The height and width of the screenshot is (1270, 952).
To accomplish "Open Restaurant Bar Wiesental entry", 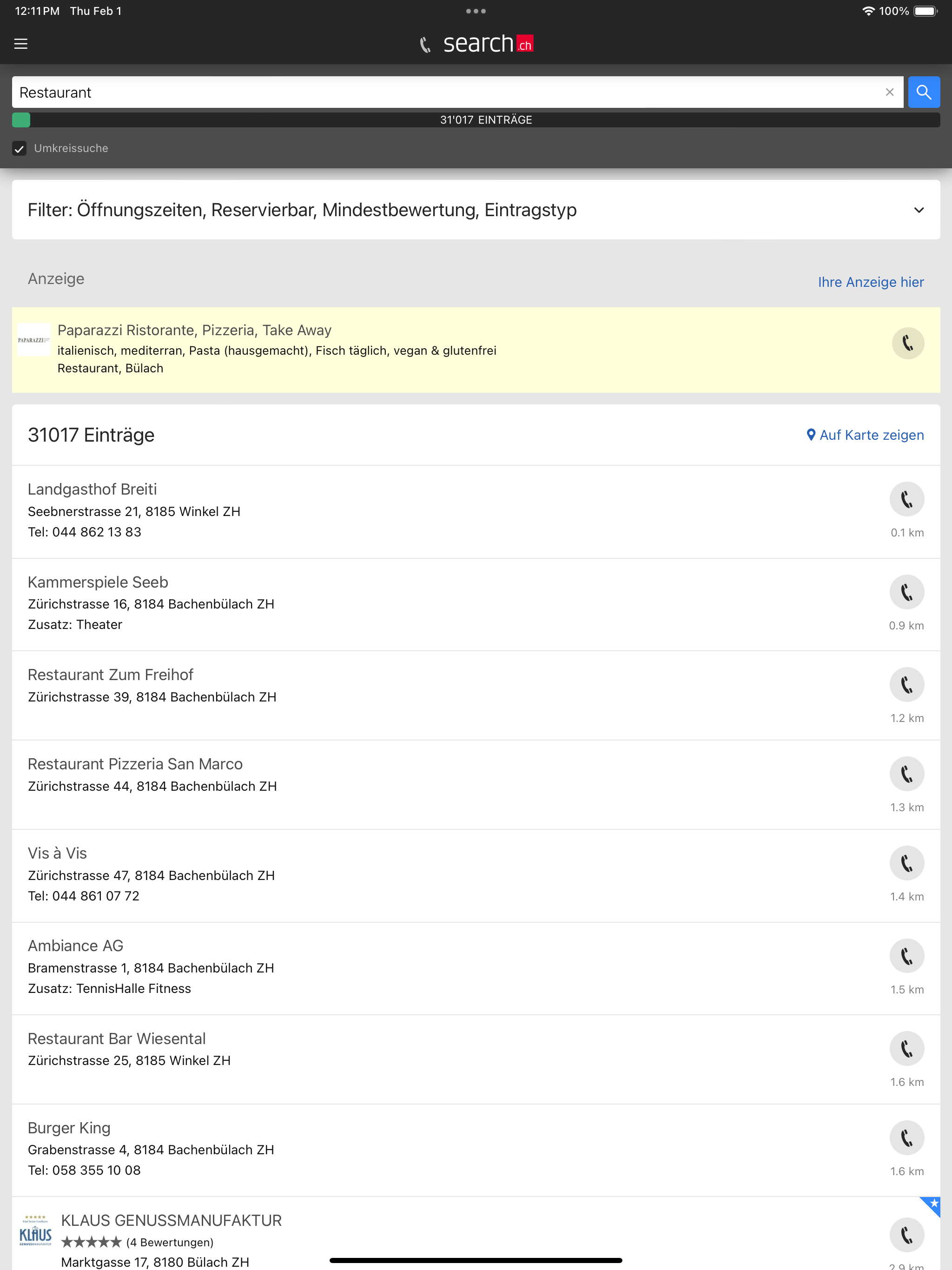I will [x=476, y=1059].
